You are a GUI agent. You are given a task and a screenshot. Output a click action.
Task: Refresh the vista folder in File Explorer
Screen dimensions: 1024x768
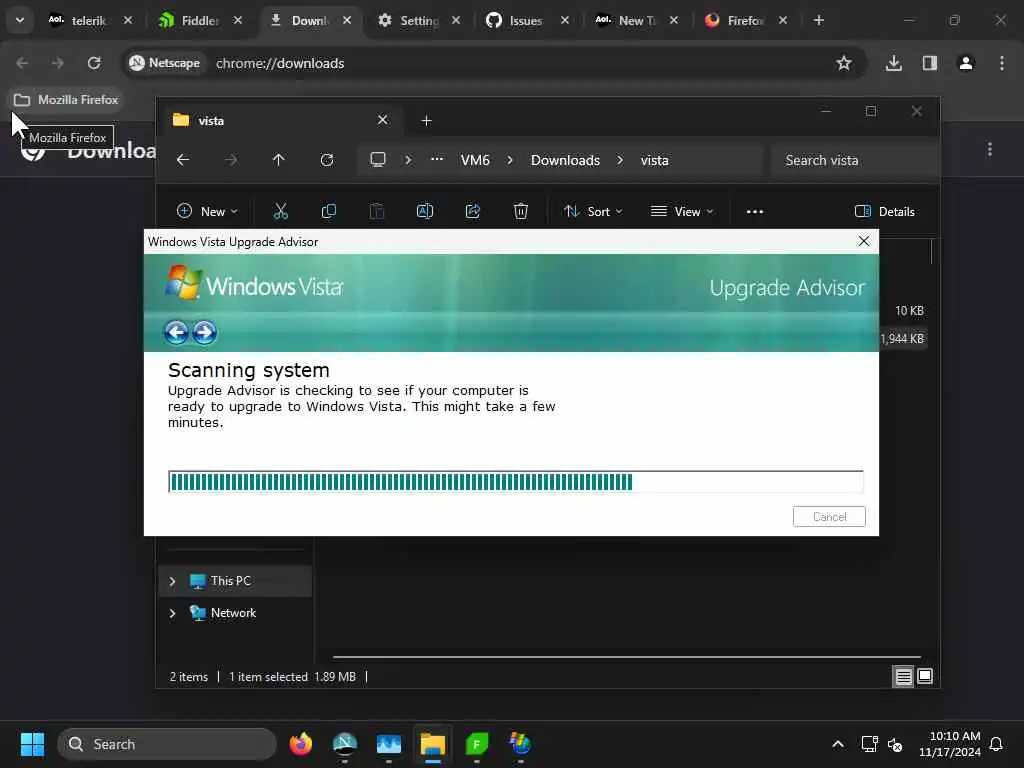[x=327, y=160]
